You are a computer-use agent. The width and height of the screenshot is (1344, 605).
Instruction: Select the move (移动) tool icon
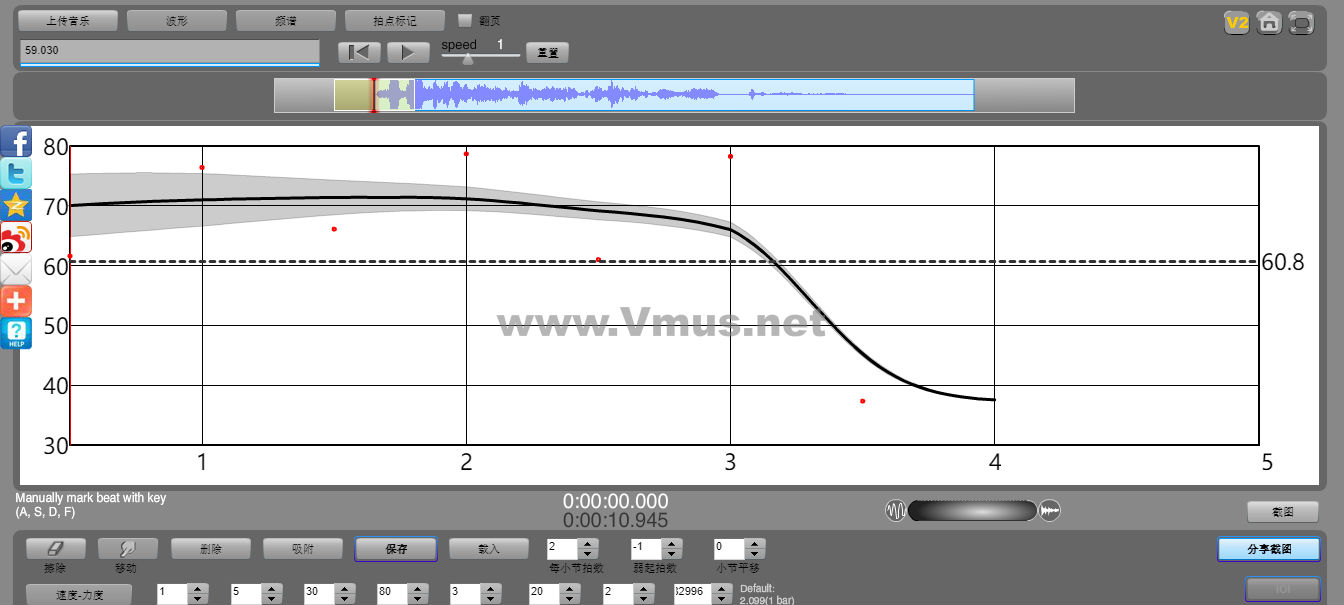tap(127, 549)
